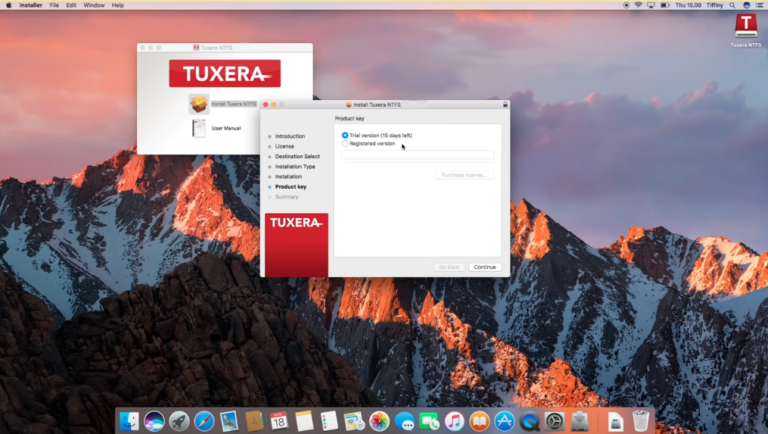Screen dimensions: 768x434
Task: Open Calendar from the Dock
Action: (279, 421)
